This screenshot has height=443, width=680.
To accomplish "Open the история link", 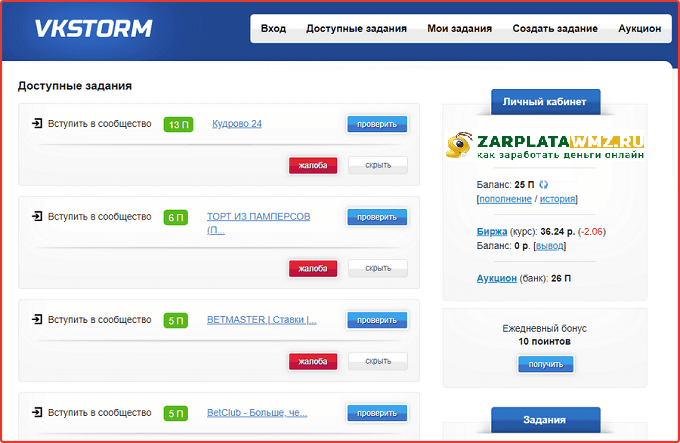I will (x=557, y=199).
